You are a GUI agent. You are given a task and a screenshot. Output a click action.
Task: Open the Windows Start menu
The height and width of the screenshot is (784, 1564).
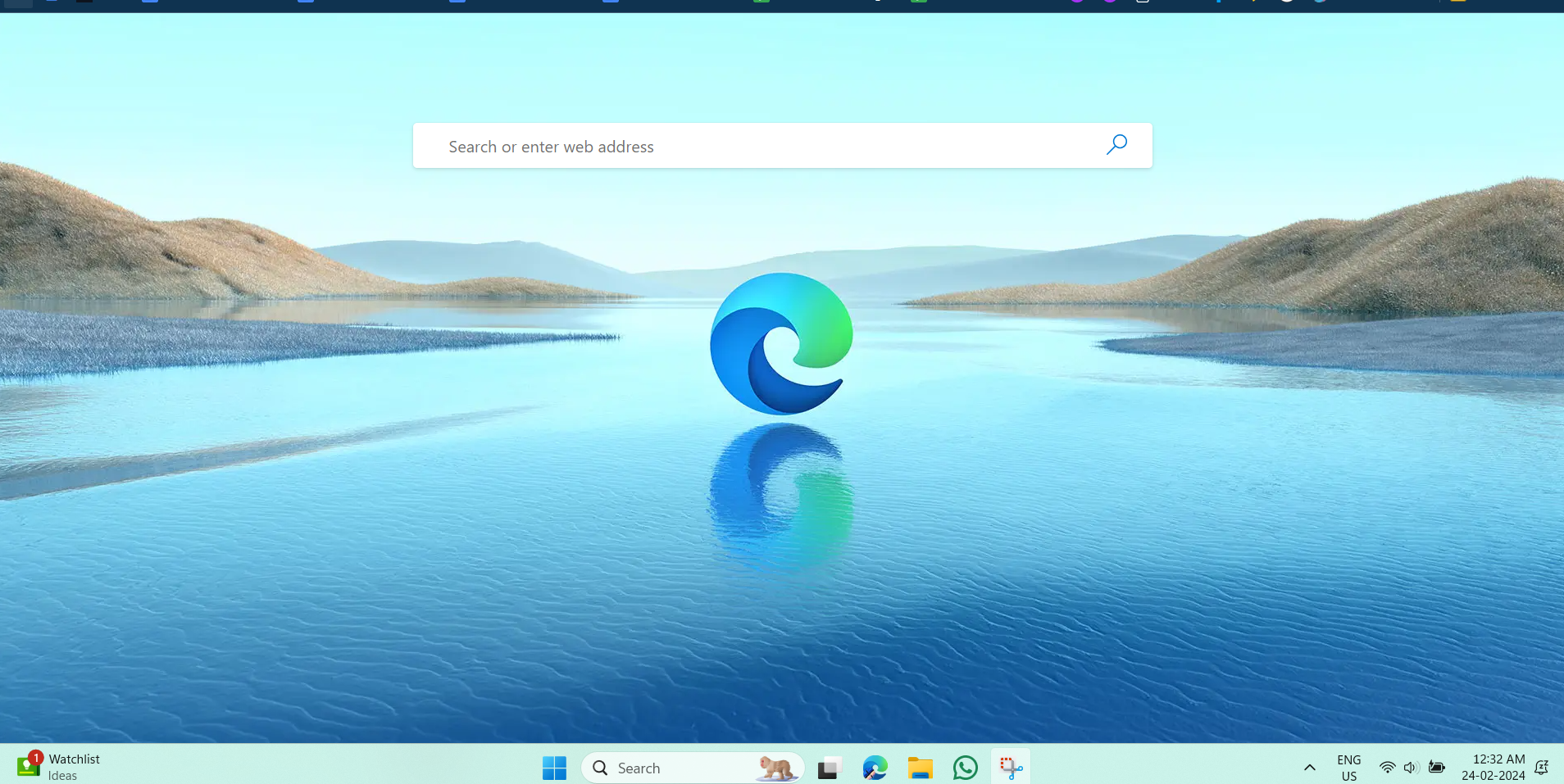[554, 768]
